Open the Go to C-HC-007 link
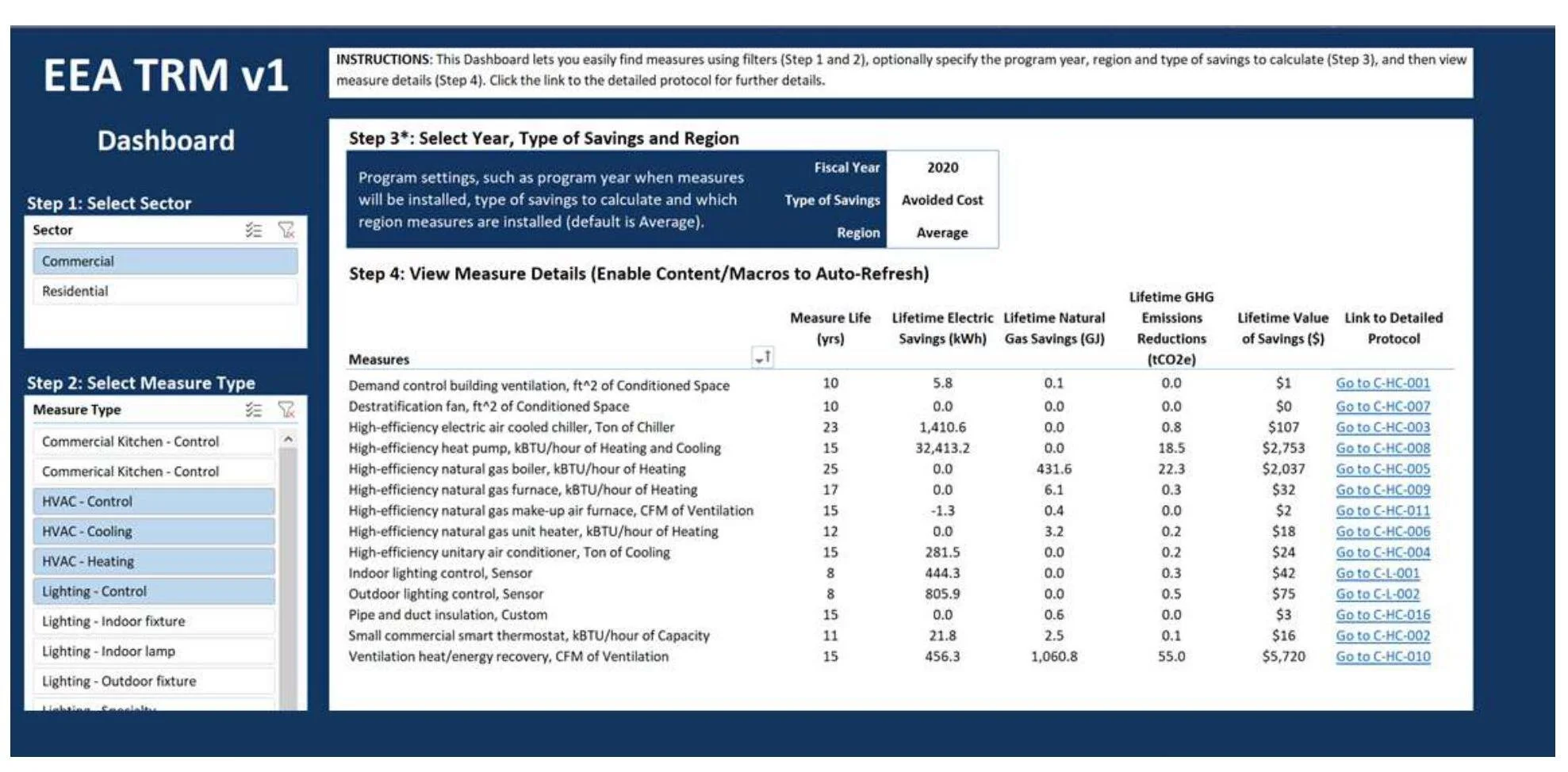Viewport: 1568px width, 772px height. click(1382, 407)
